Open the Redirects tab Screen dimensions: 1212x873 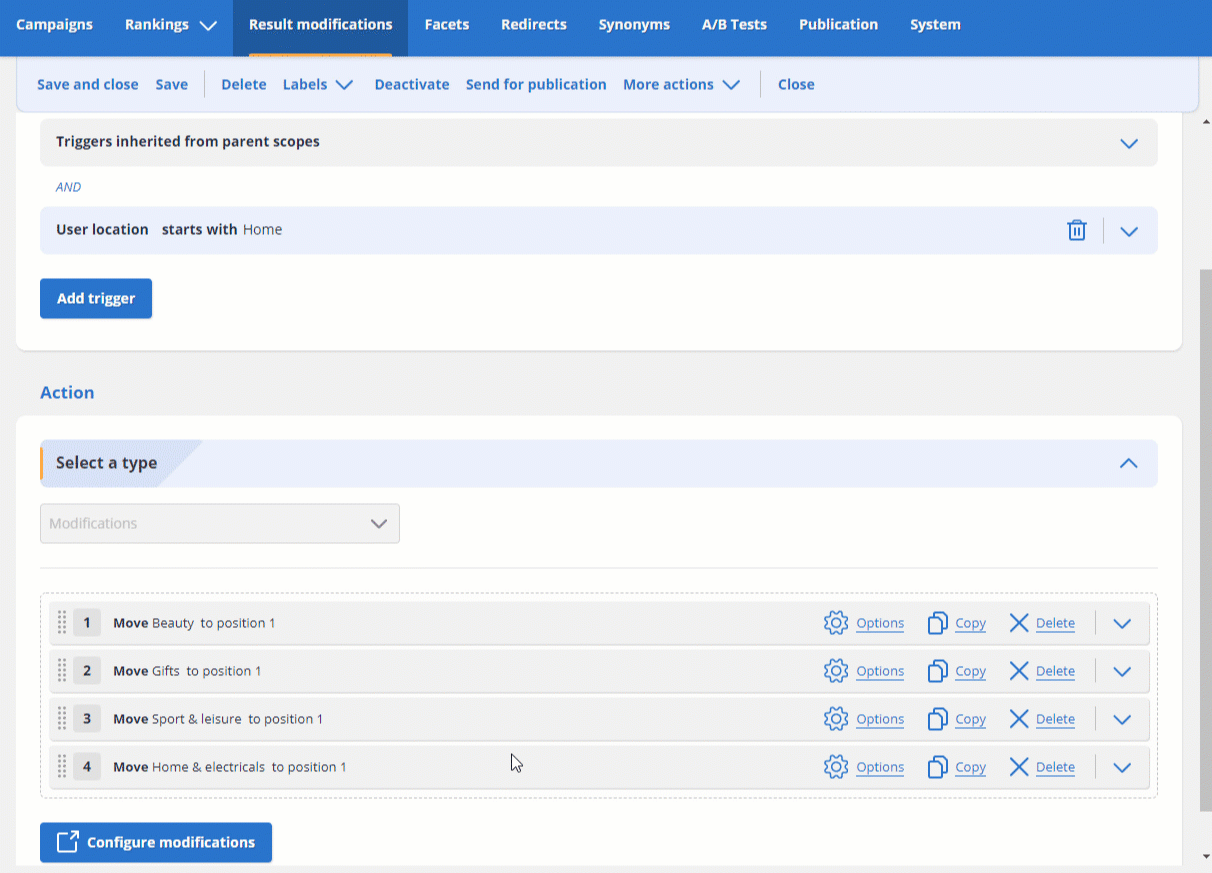[x=534, y=25]
